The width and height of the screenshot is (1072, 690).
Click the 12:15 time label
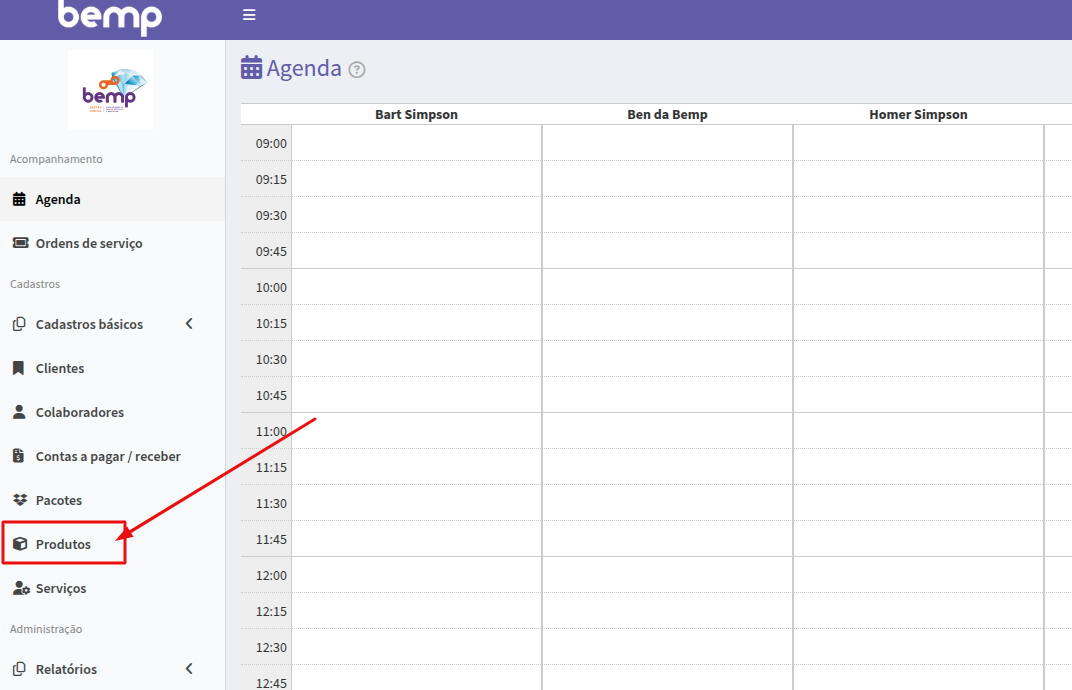(x=271, y=611)
